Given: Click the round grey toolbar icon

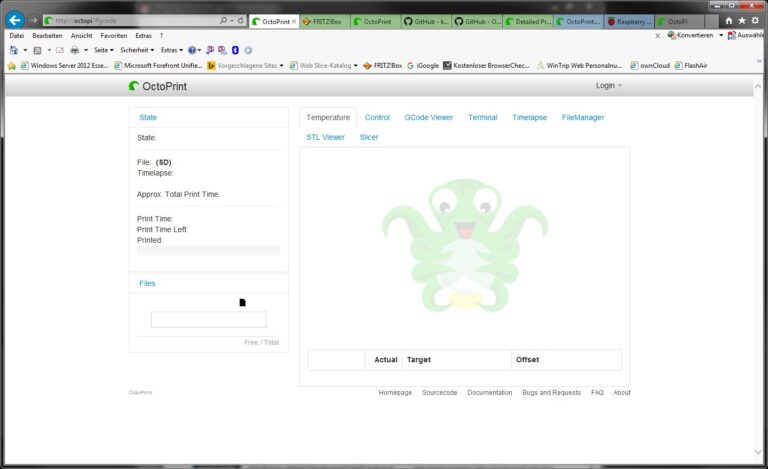Looking at the screenshot, I should [248, 50].
